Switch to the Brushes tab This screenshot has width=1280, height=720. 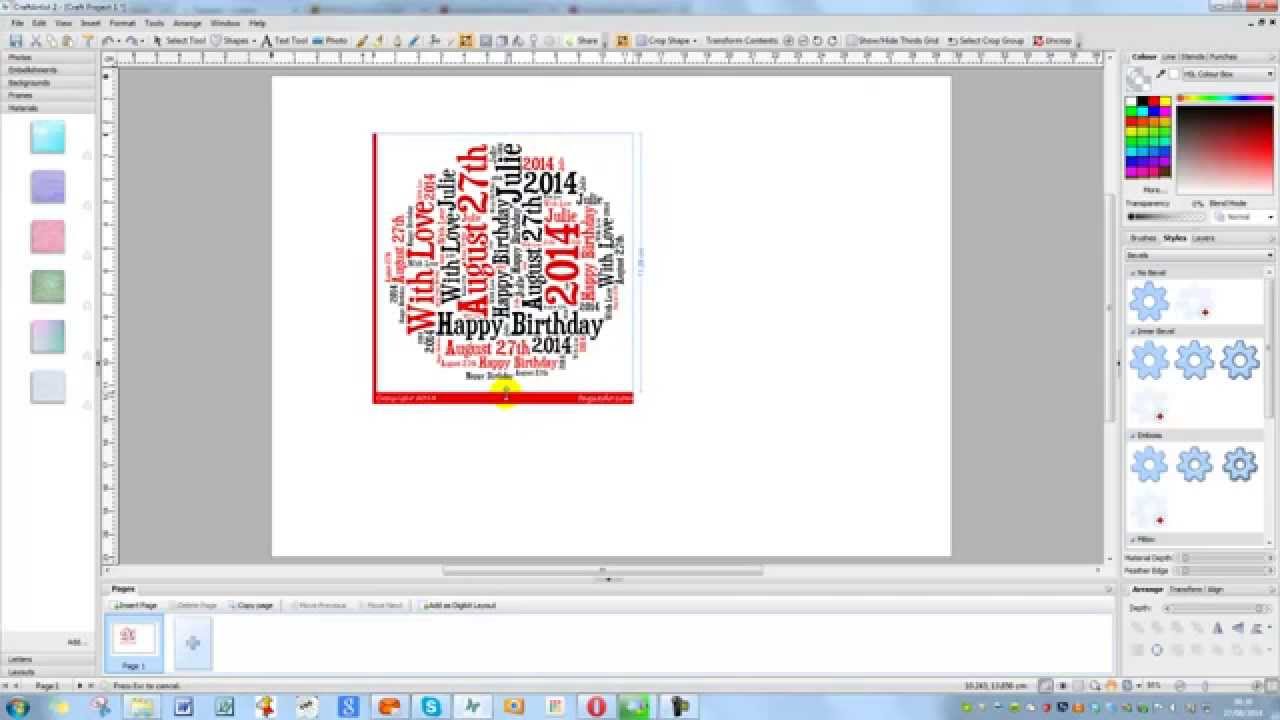1143,238
